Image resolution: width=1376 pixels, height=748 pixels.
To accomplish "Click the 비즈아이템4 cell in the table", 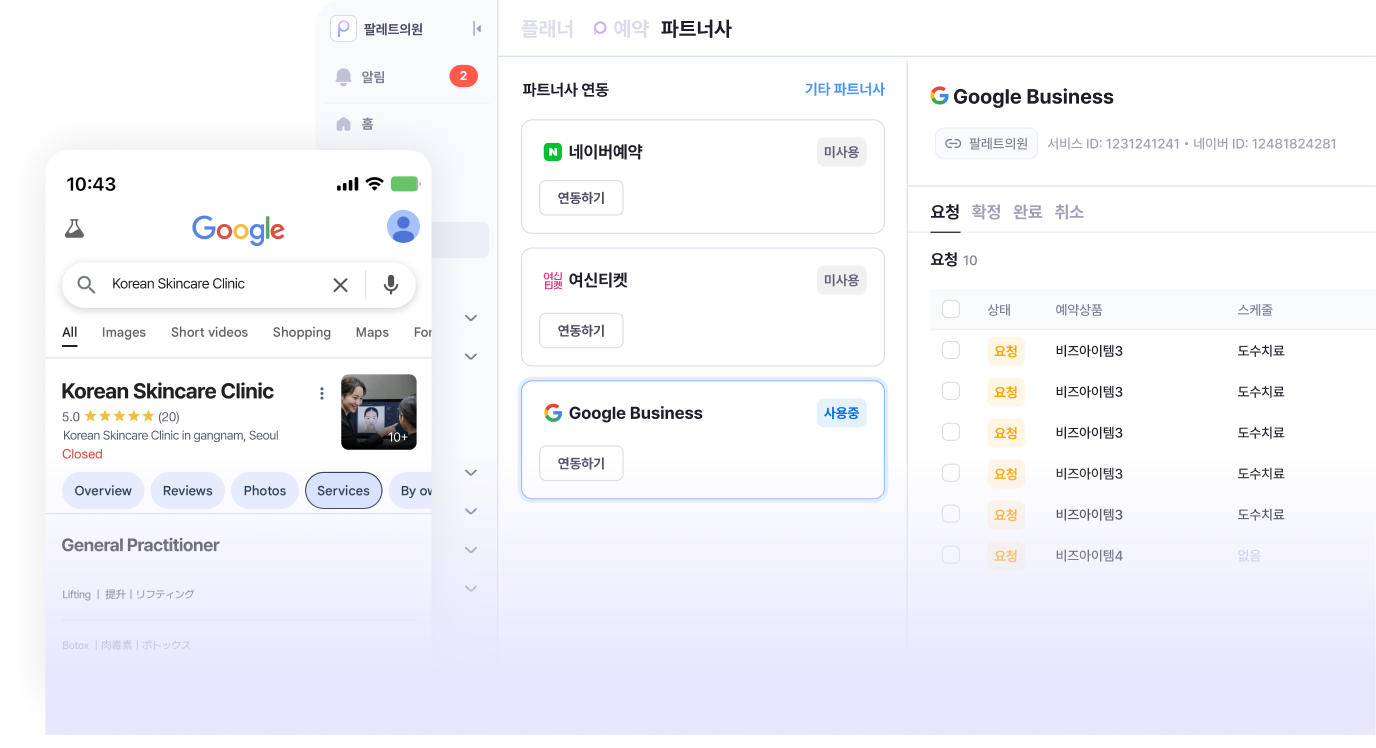I will pos(1089,555).
